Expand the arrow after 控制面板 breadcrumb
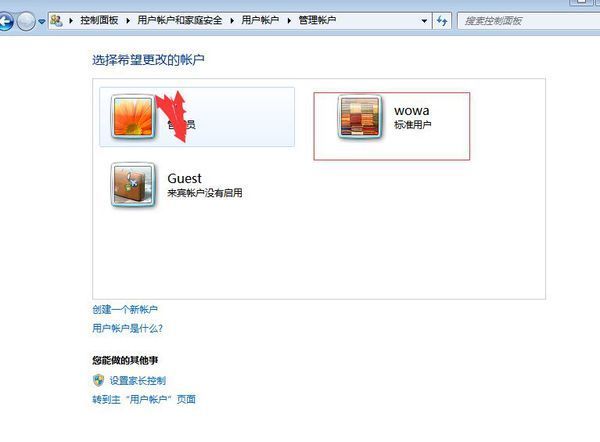Screen dimensions: 600x442 [x=128, y=21]
